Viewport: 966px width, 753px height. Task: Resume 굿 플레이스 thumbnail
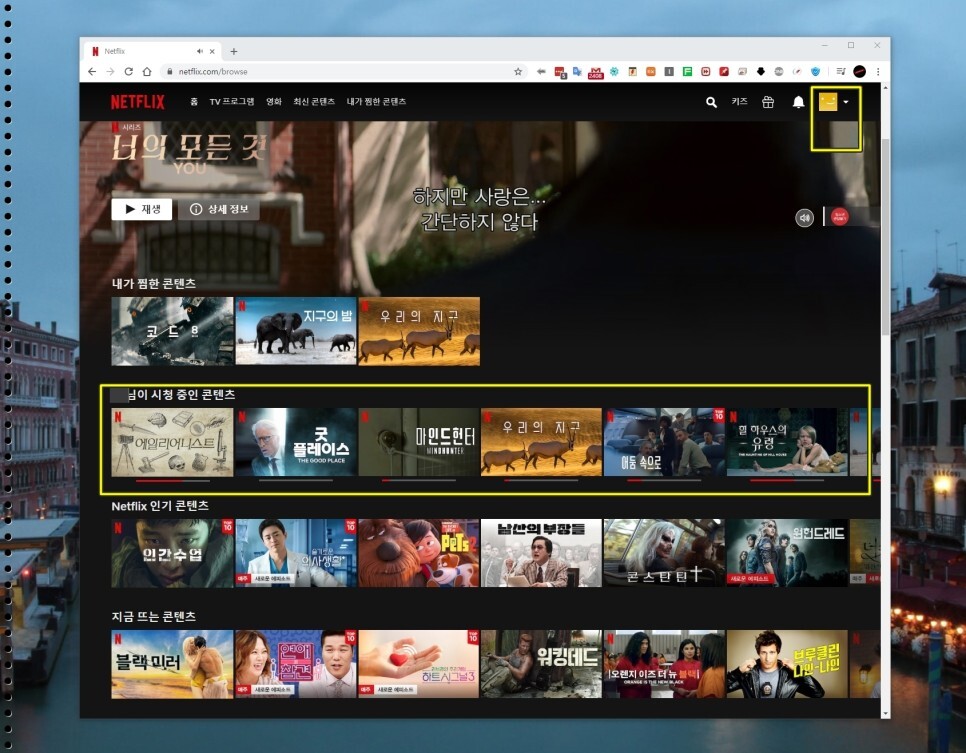(x=296, y=442)
